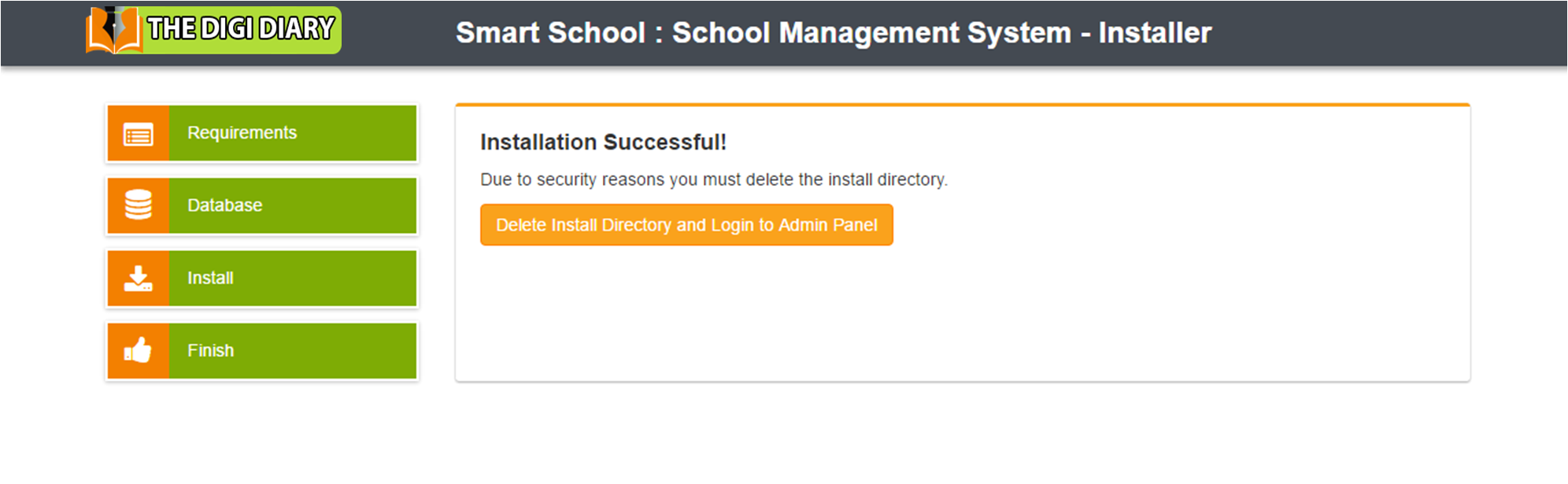Screen dimensions: 1568x484
Task: Click the thumbs-up icon beside Finish
Action: click(x=139, y=351)
